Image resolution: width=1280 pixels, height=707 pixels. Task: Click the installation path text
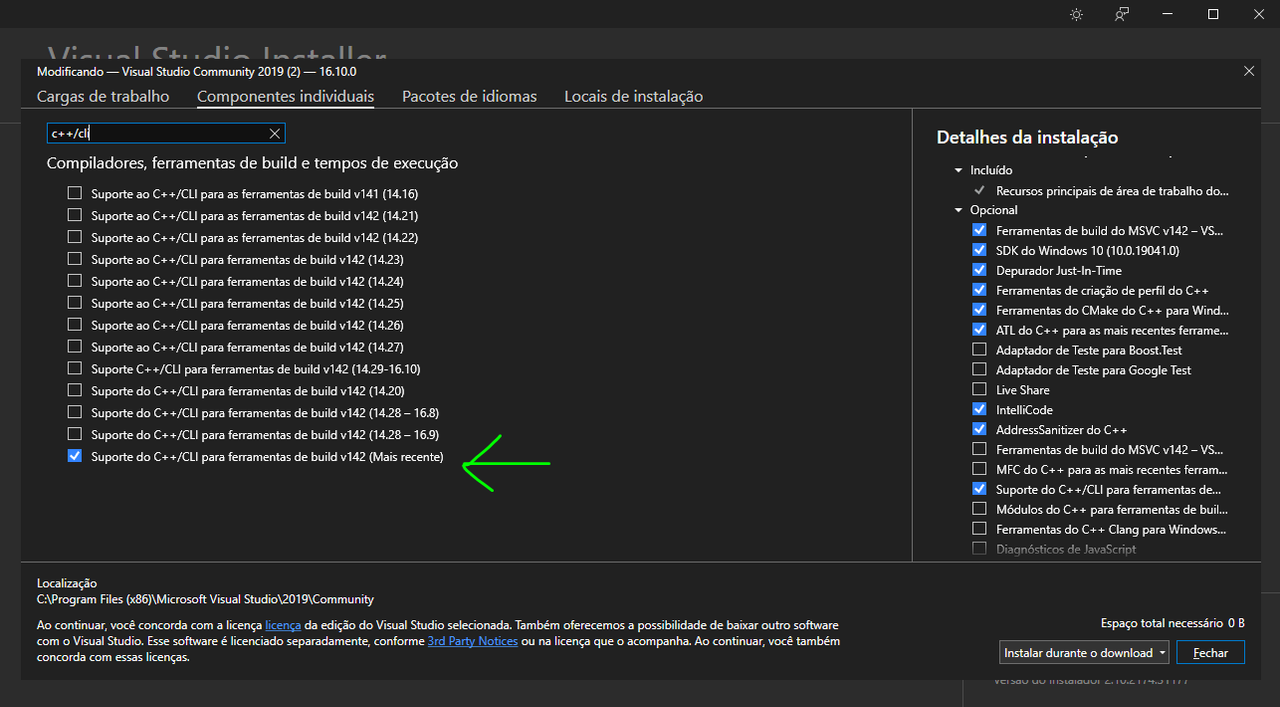[205, 599]
